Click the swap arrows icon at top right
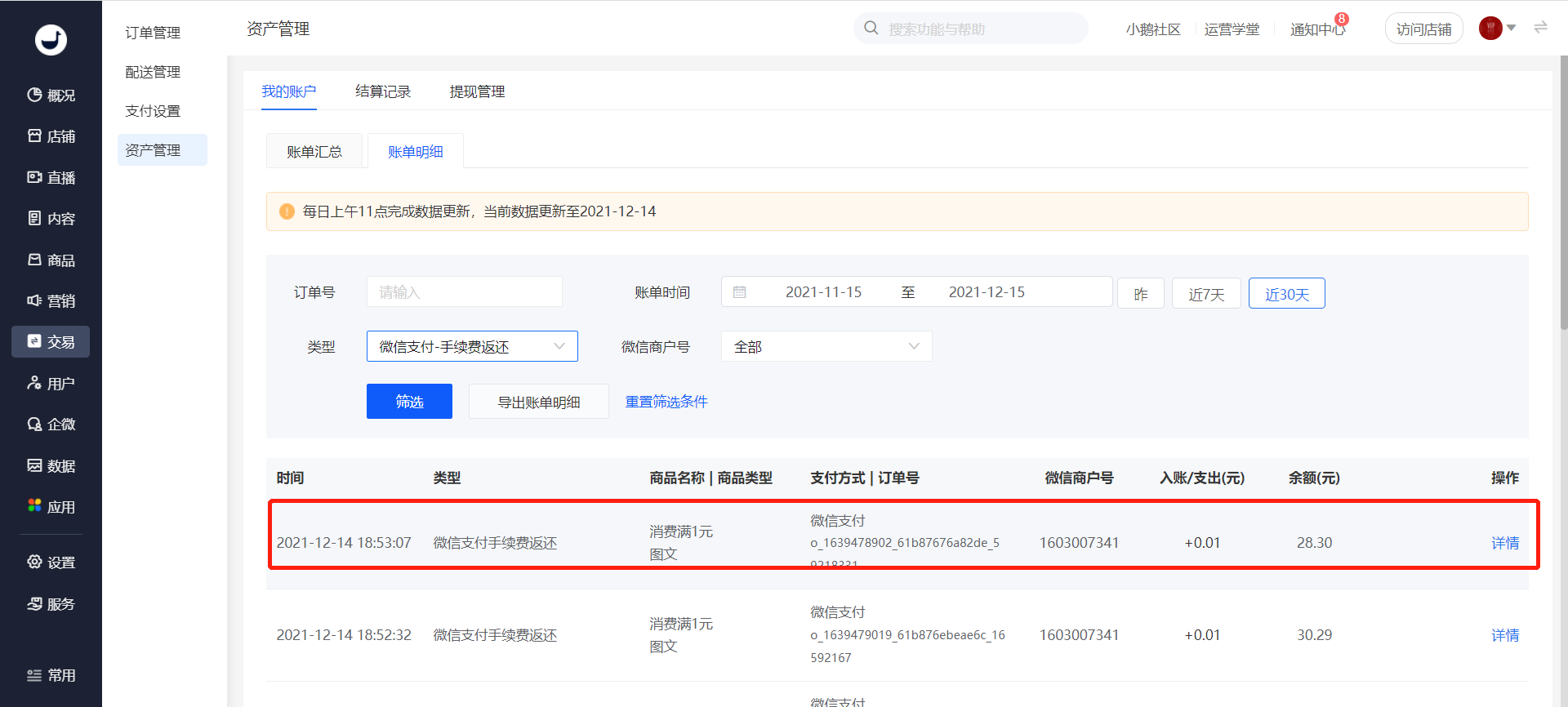 (x=1541, y=28)
